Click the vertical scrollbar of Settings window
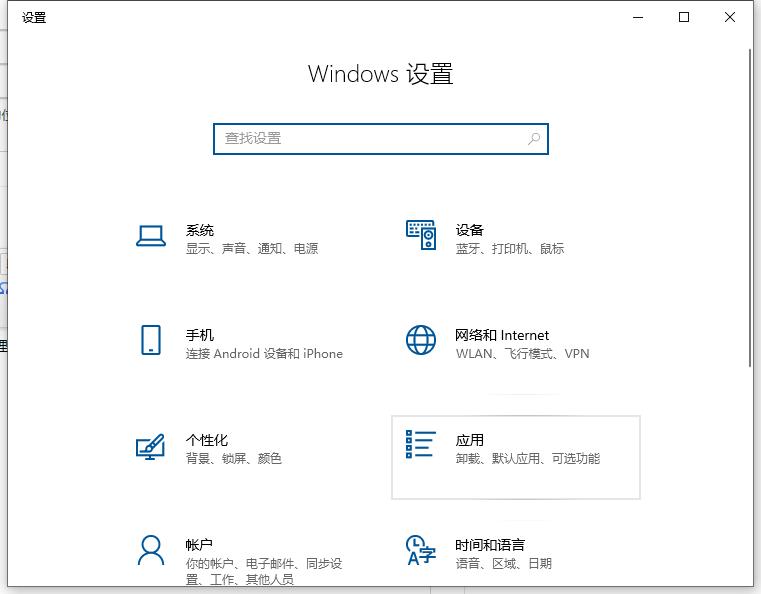 (750, 208)
